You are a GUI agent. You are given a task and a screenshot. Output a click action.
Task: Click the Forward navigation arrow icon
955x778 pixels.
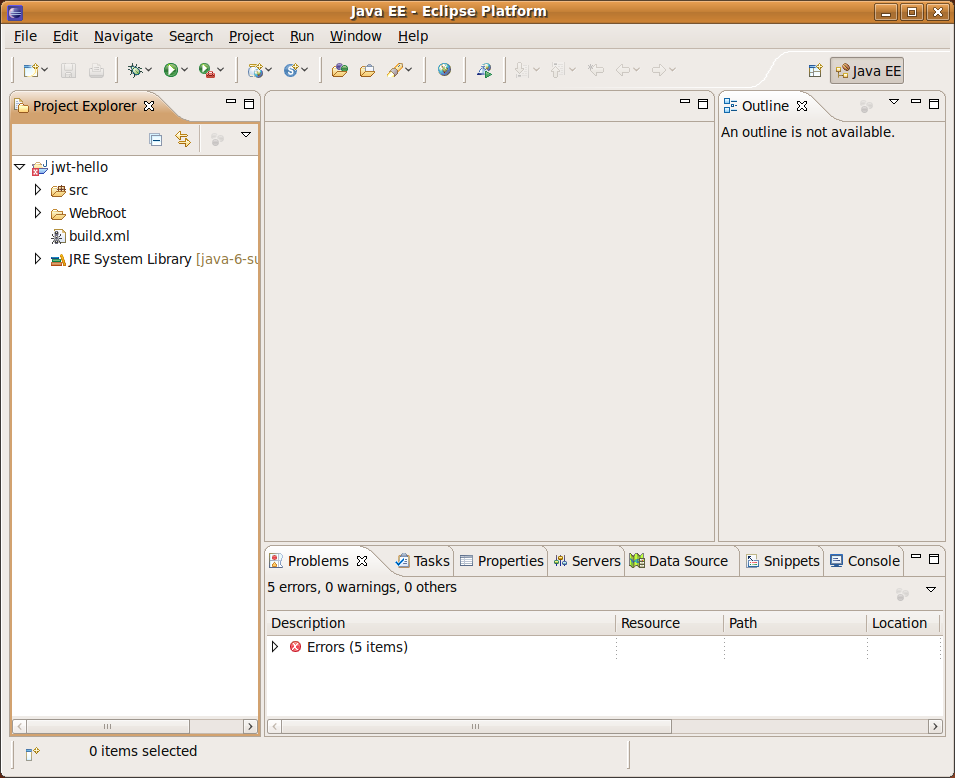(658, 70)
